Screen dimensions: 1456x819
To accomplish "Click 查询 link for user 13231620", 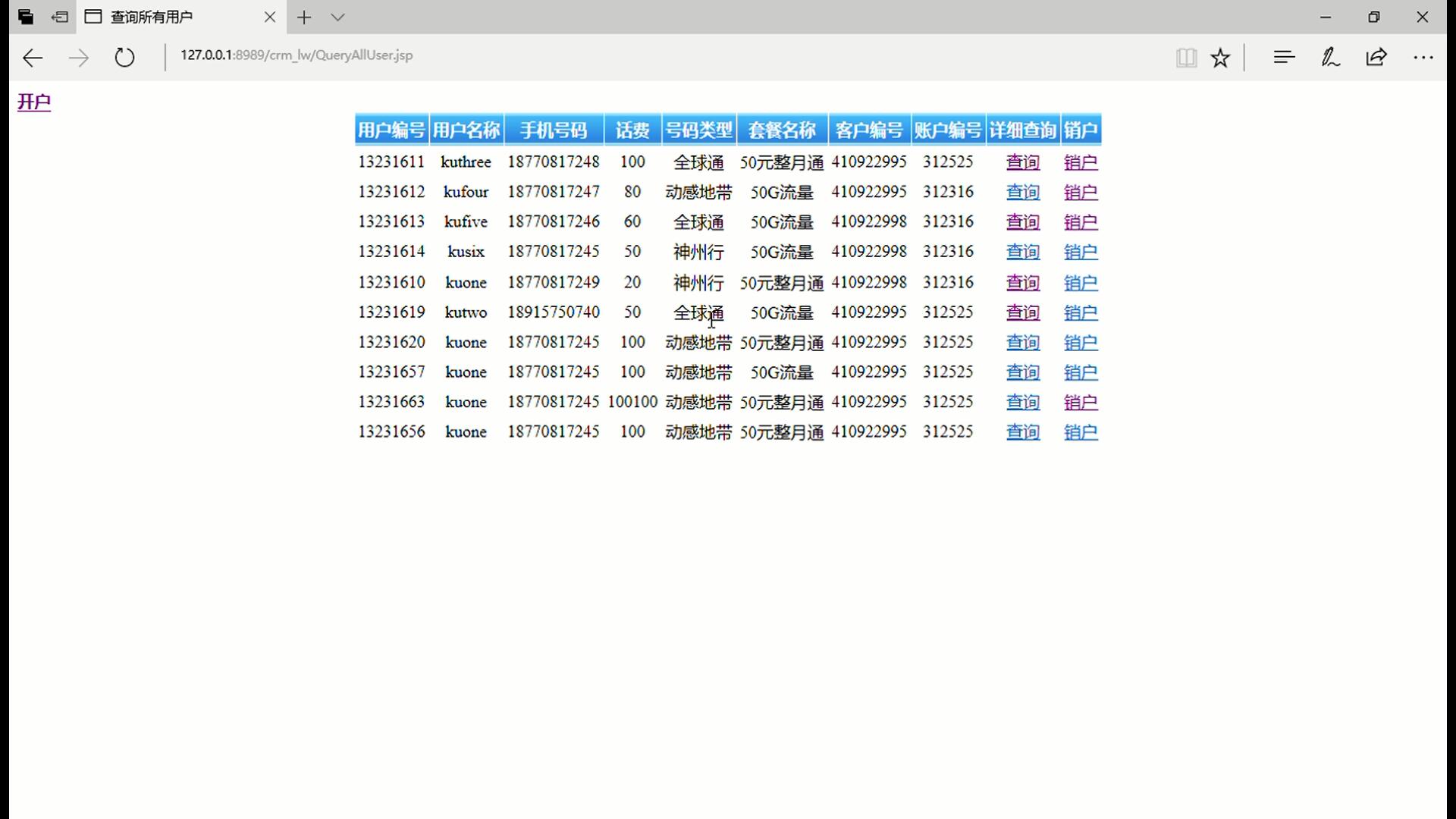I will click(x=1023, y=343).
